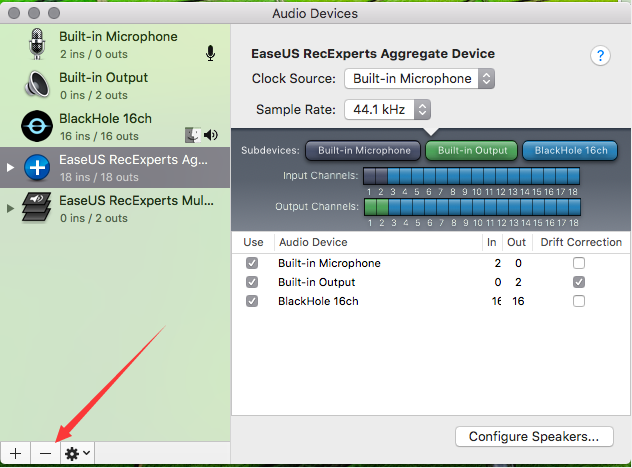
Task: Add a new device with plus button
Action: tap(15, 453)
